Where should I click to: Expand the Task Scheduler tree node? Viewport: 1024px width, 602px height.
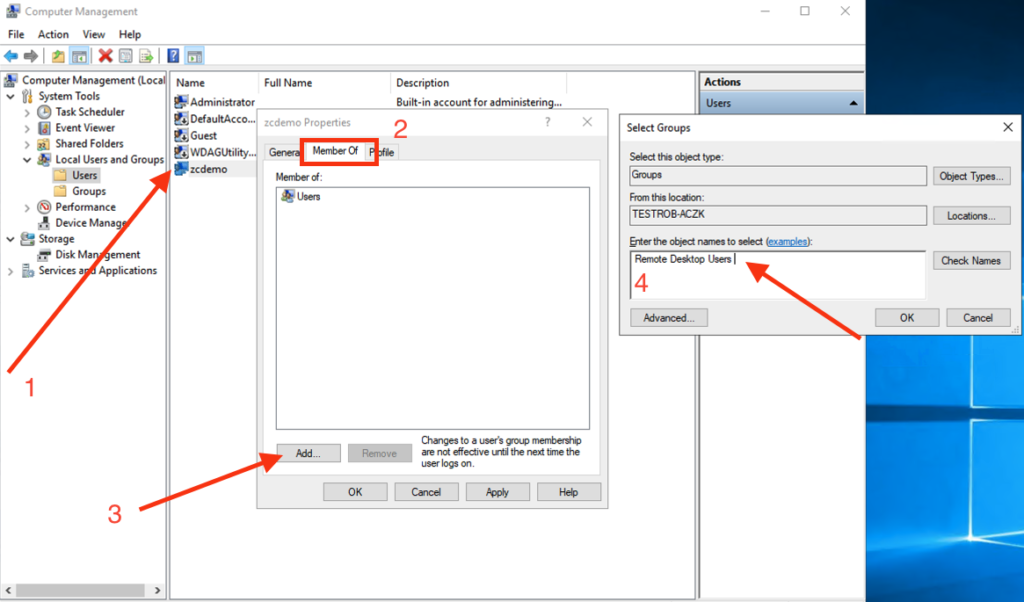coord(27,112)
